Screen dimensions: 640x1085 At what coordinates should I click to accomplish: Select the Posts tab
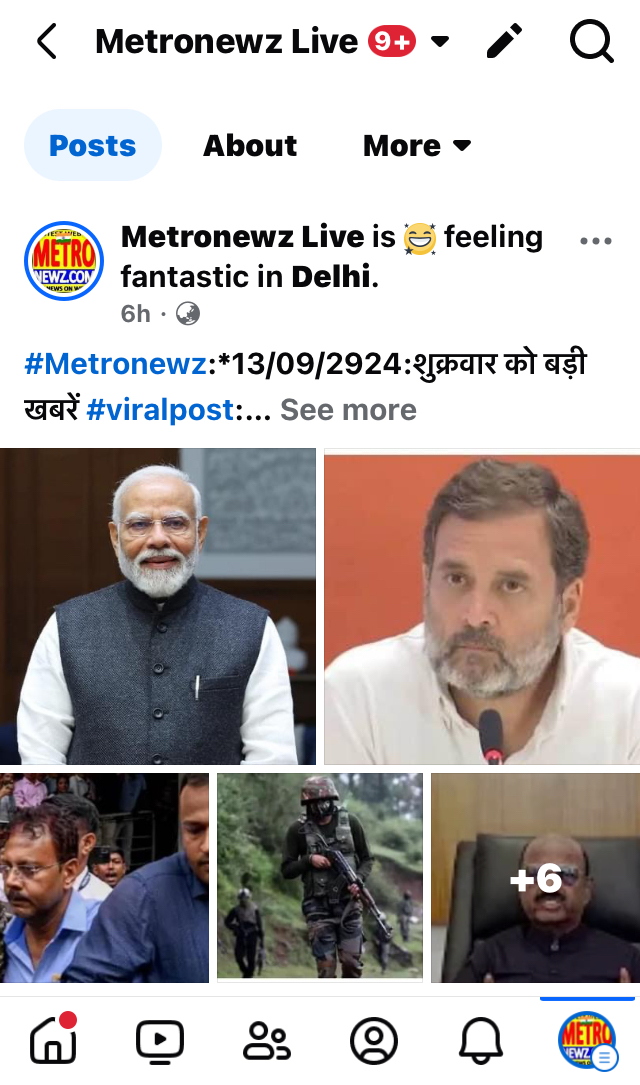(93, 145)
